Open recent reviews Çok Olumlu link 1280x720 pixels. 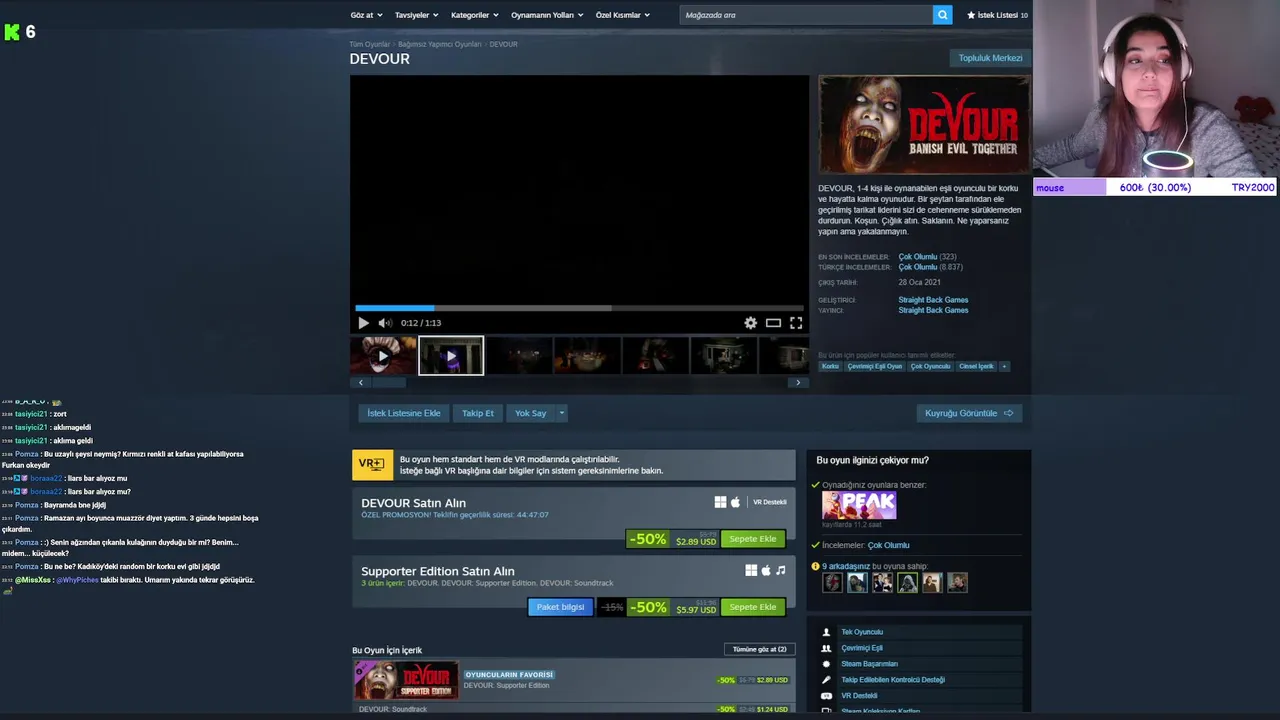tap(918, 257)
